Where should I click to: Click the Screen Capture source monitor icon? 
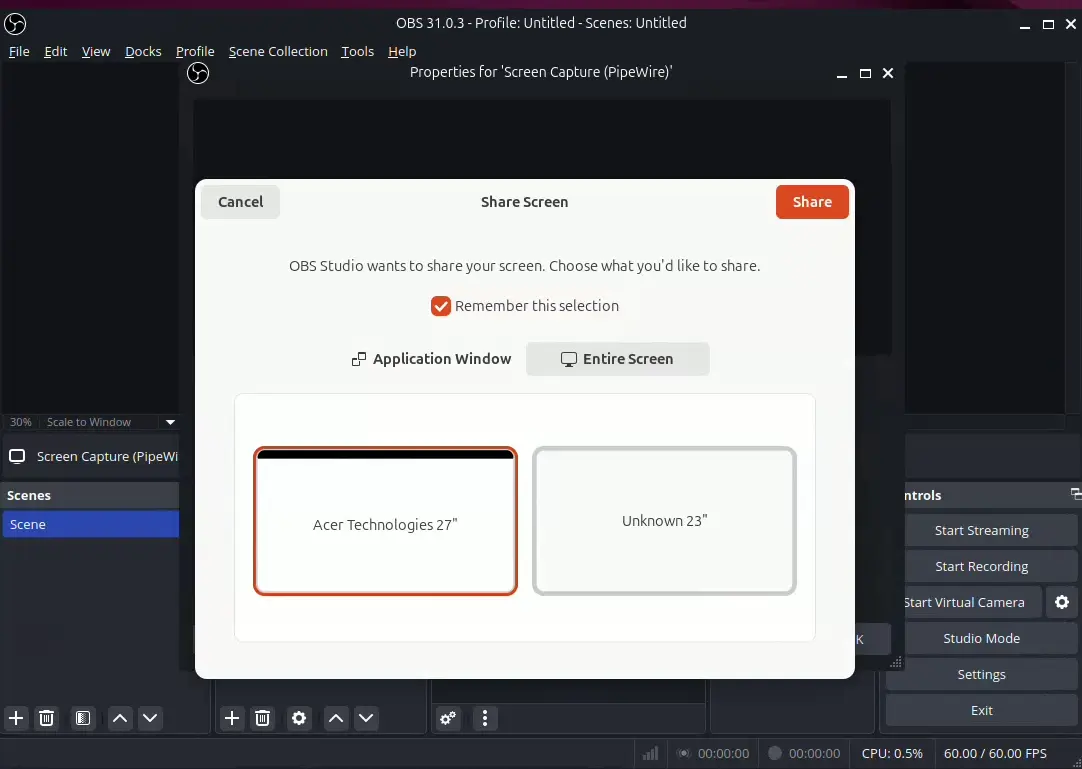pyautogui.click(x=17, y=456)
